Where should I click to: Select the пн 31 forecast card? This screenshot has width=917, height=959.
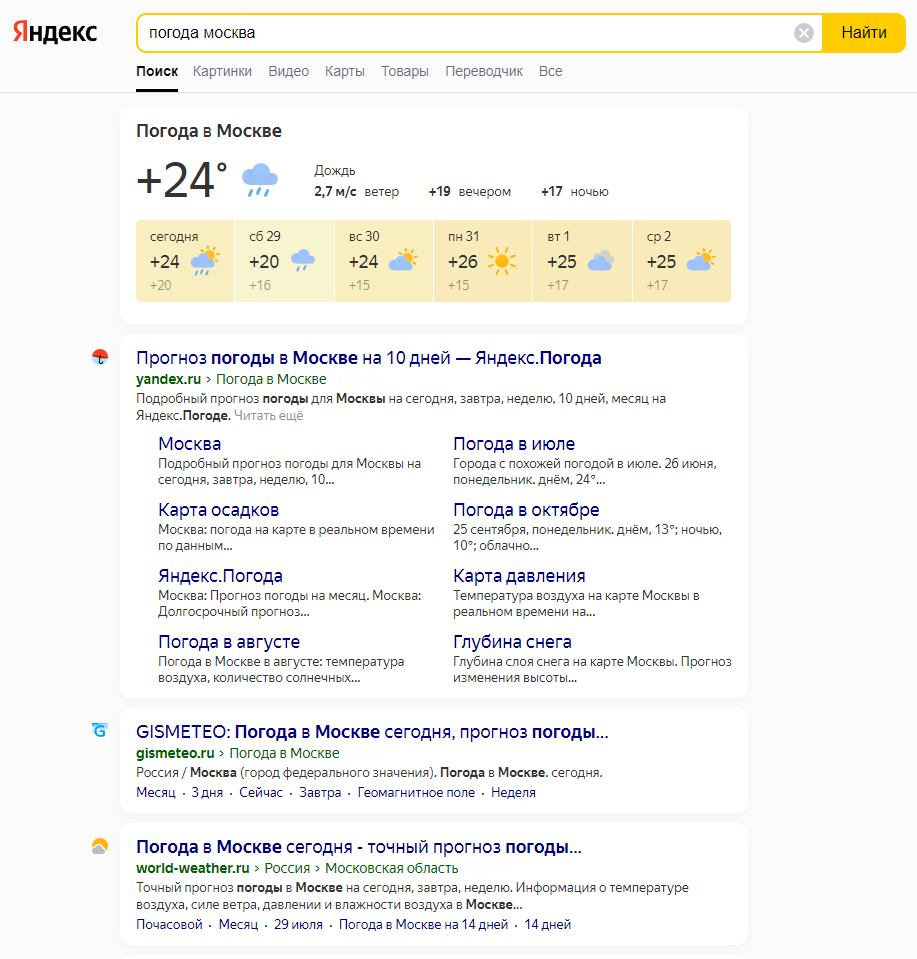coord(483,261)
